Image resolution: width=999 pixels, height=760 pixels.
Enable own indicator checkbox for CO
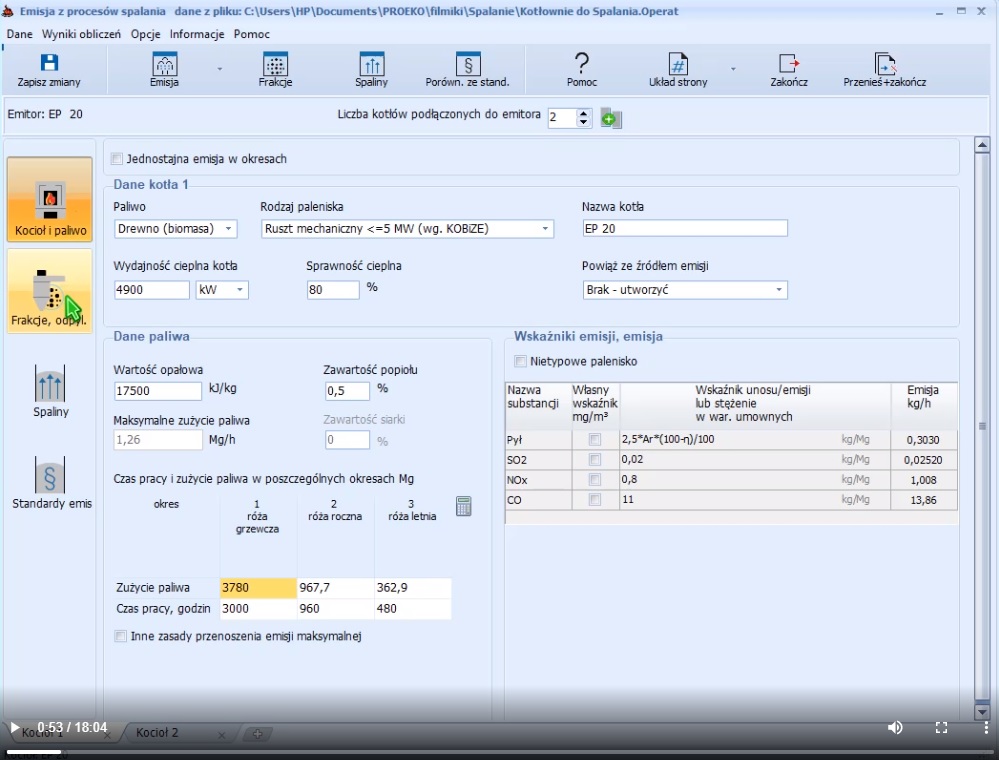pos(594,500)
